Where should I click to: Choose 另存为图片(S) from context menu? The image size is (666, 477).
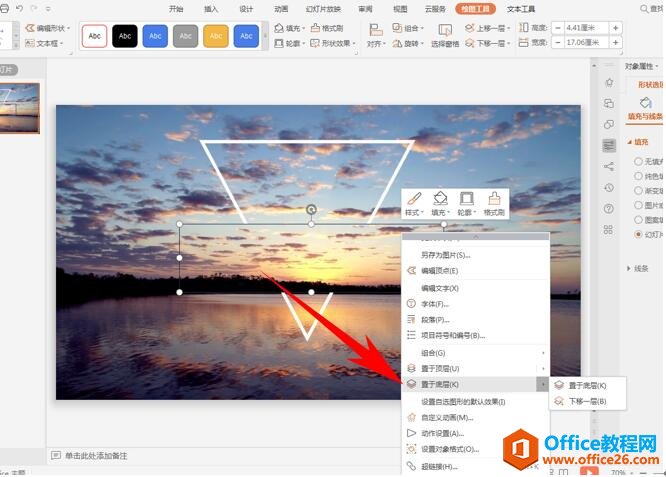click(475, 255)
